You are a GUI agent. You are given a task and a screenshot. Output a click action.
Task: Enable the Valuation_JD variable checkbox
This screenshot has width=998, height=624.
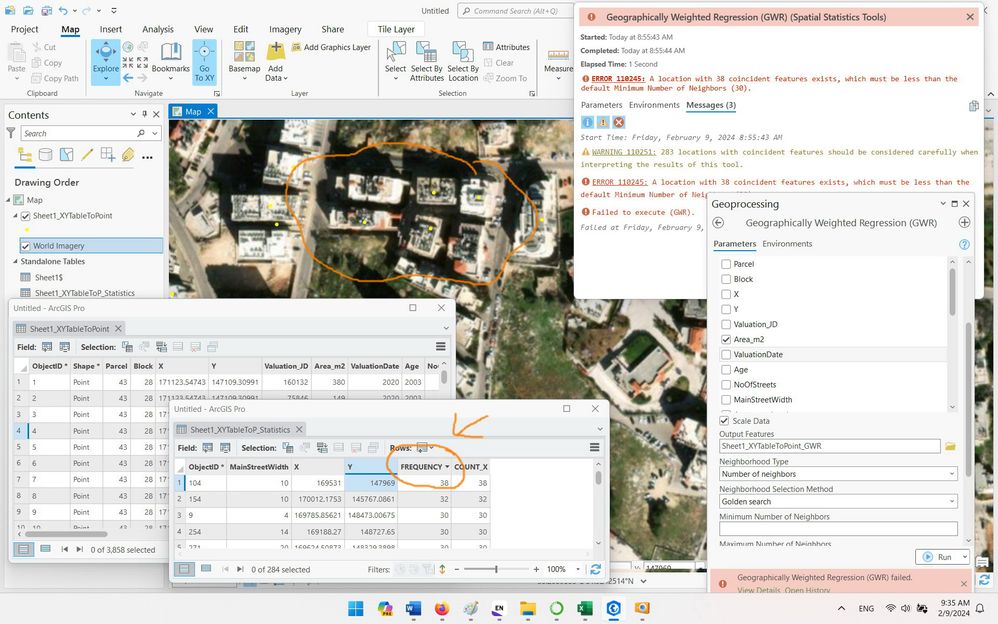click(x=726, y=324)
